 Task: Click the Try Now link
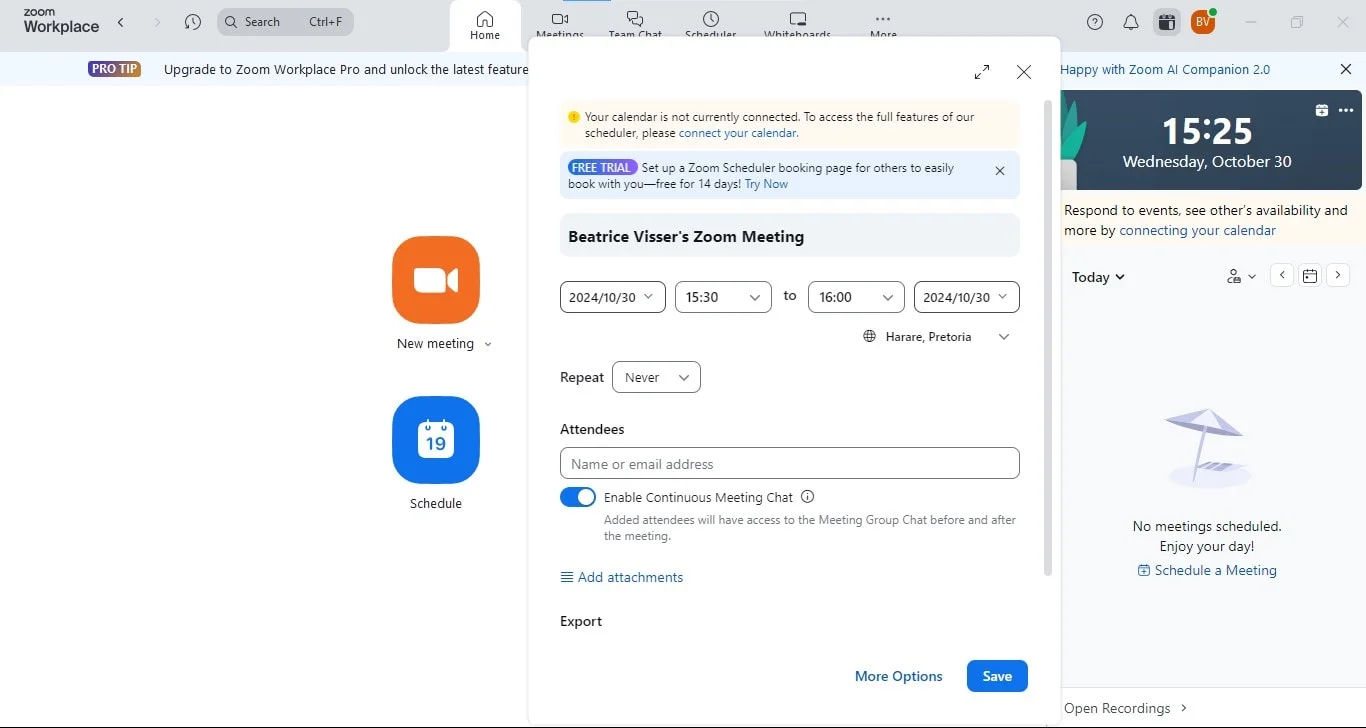point(766,184)
